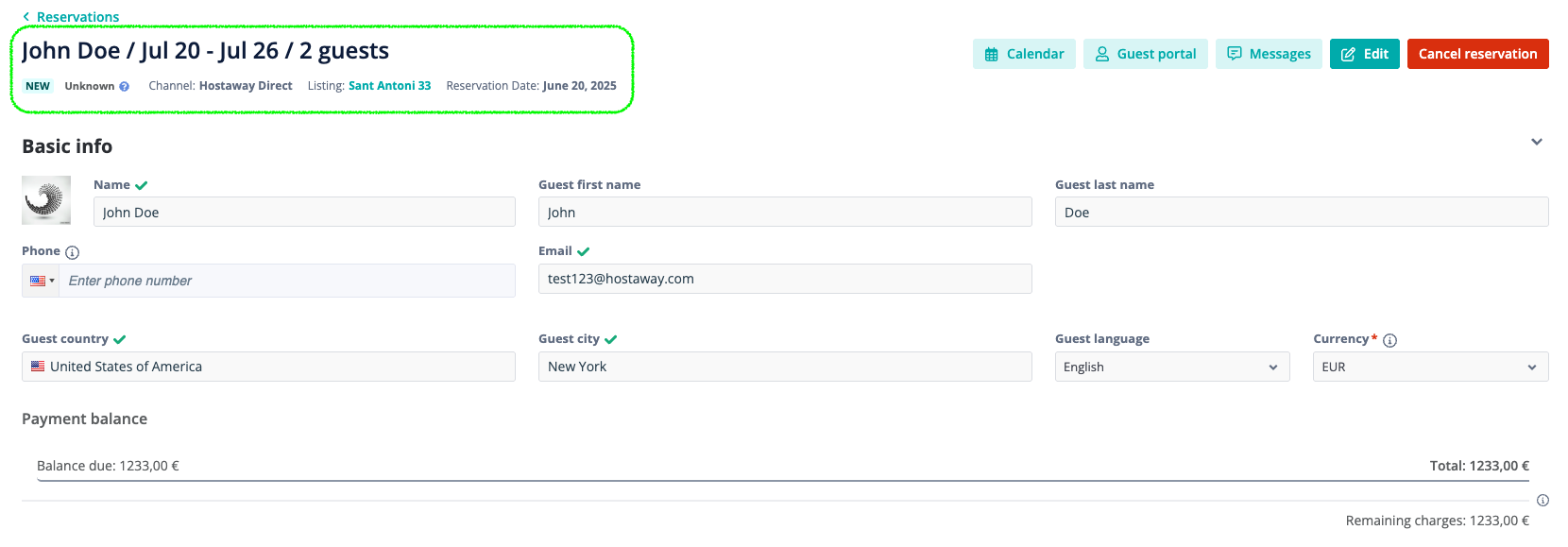The image size is (1568, 547).
Task: Click the Phone field info icon
Action: click(73, 252)
